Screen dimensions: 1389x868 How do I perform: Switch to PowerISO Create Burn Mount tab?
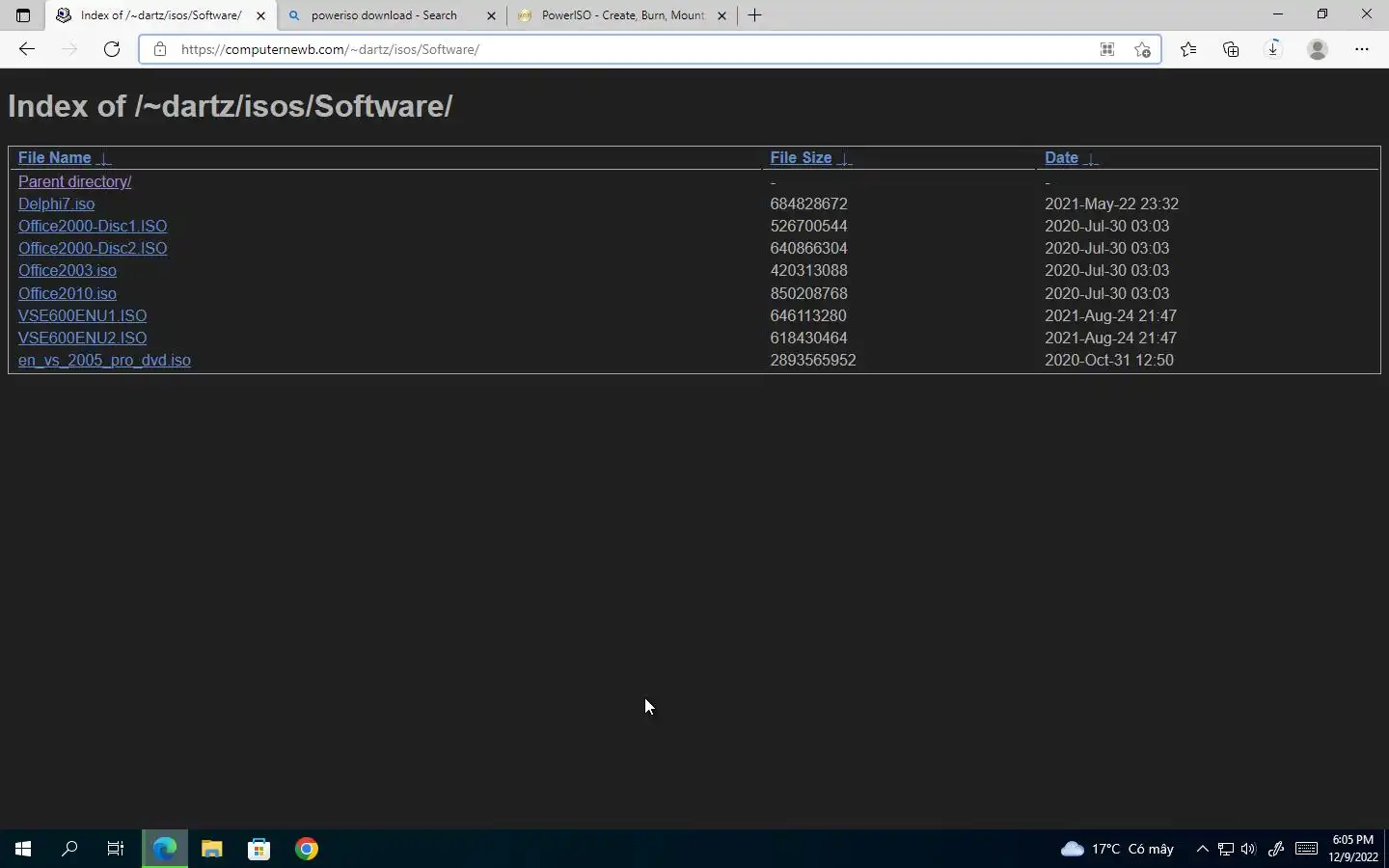click(x=623, y=15)
